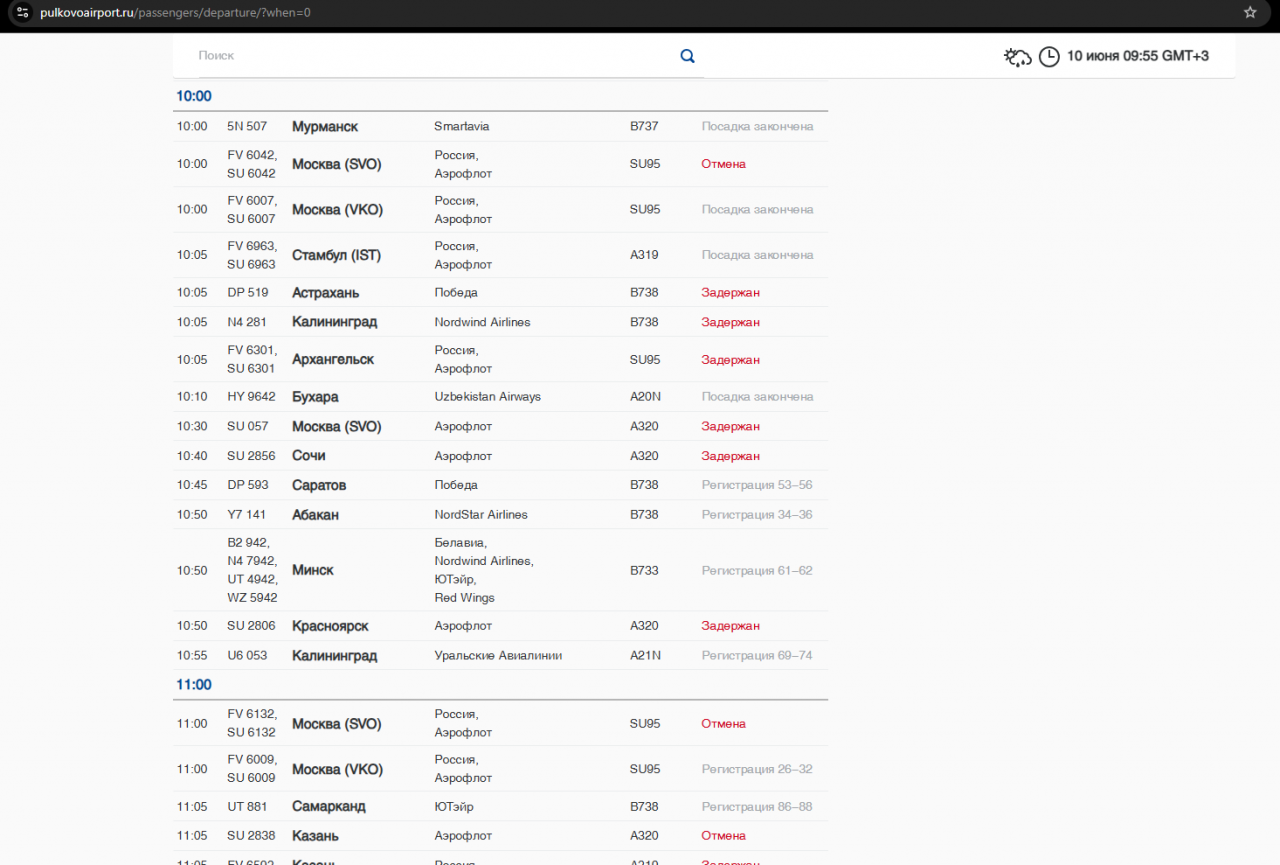Click the Казань flight SU 2838 destination
This screenshot has width=1280, height=865.
315,836
